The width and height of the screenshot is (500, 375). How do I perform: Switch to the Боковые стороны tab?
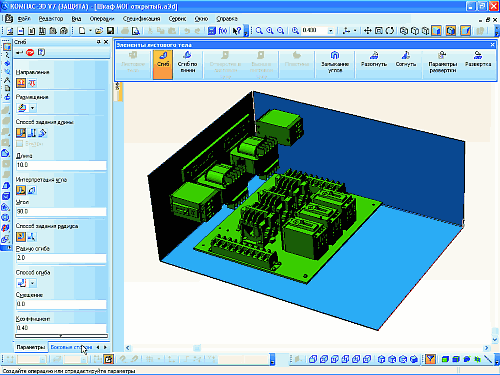coord(71,347)
